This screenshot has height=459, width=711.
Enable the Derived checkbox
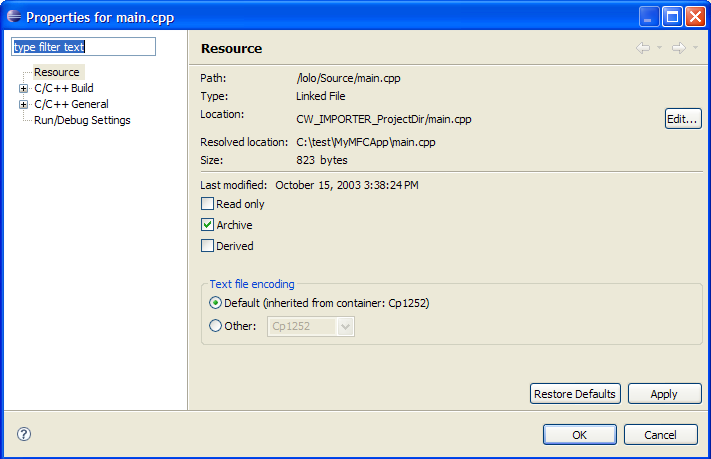tap(208, 246)
